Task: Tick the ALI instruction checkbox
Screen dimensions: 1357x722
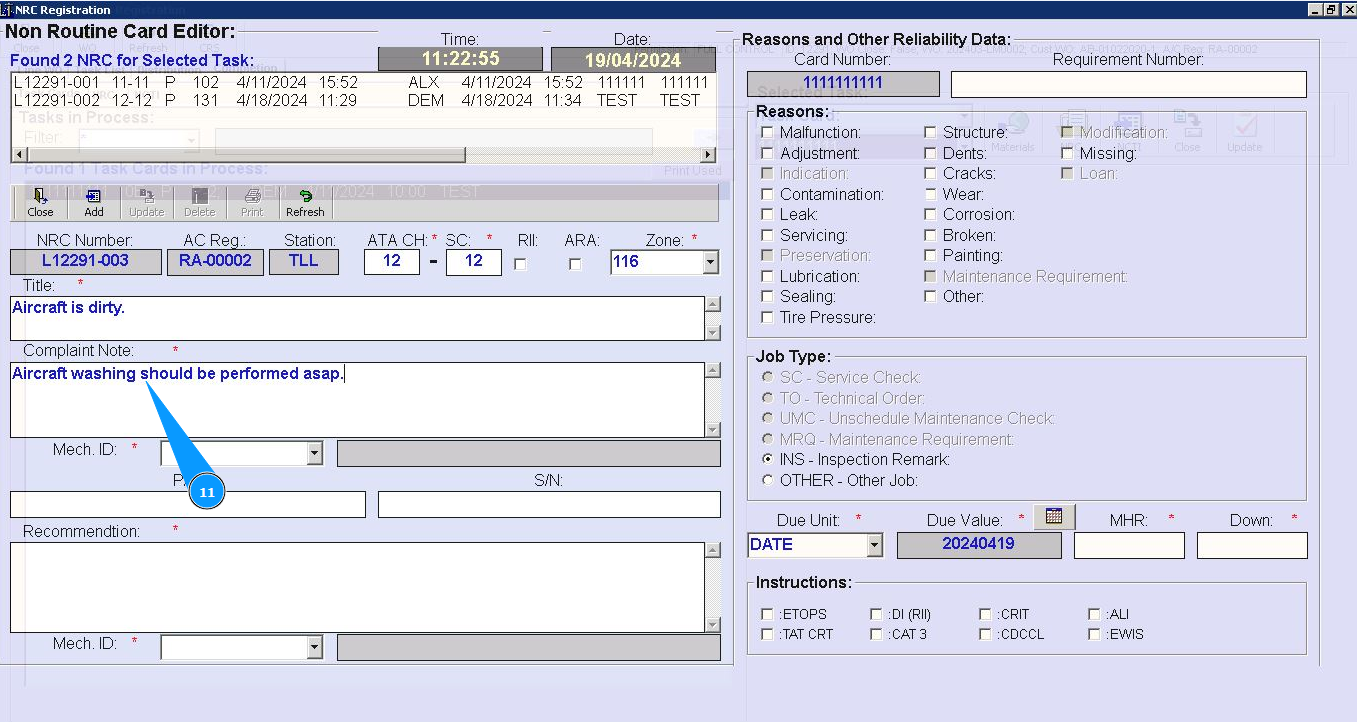Action: coord(1095,614)
